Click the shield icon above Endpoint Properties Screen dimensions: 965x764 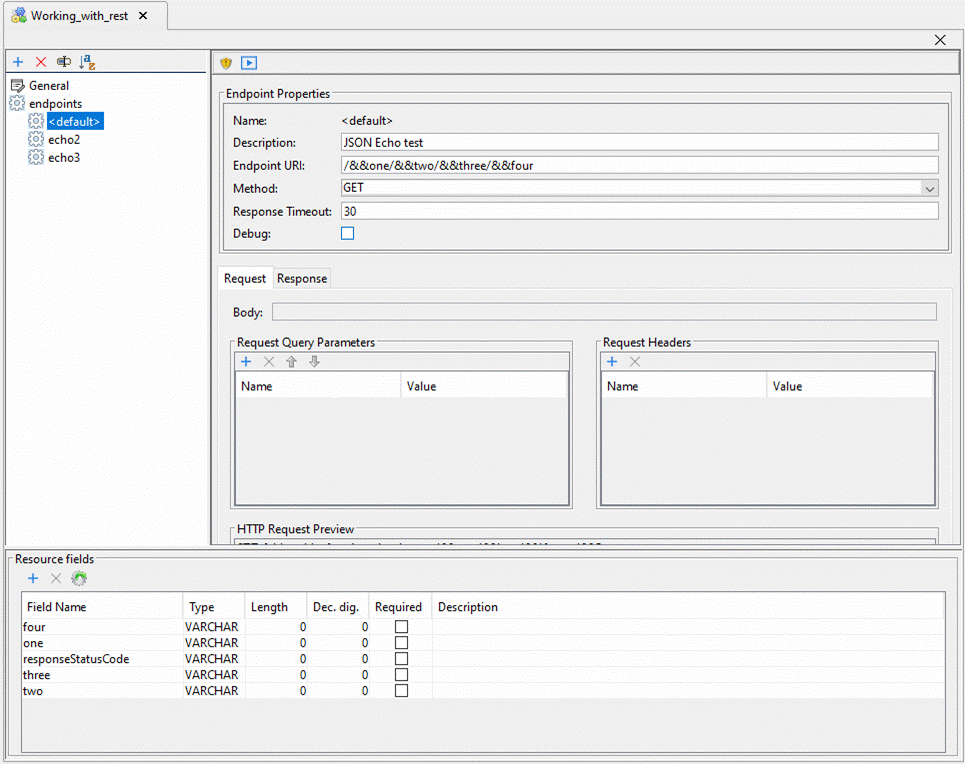coord(226,63)
